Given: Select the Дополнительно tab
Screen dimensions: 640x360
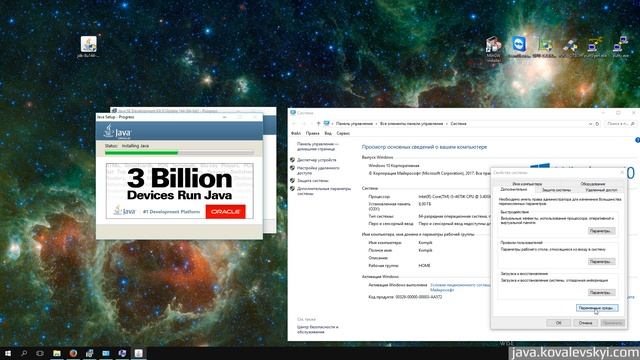Looking at the screenshot, I should 514,190.
